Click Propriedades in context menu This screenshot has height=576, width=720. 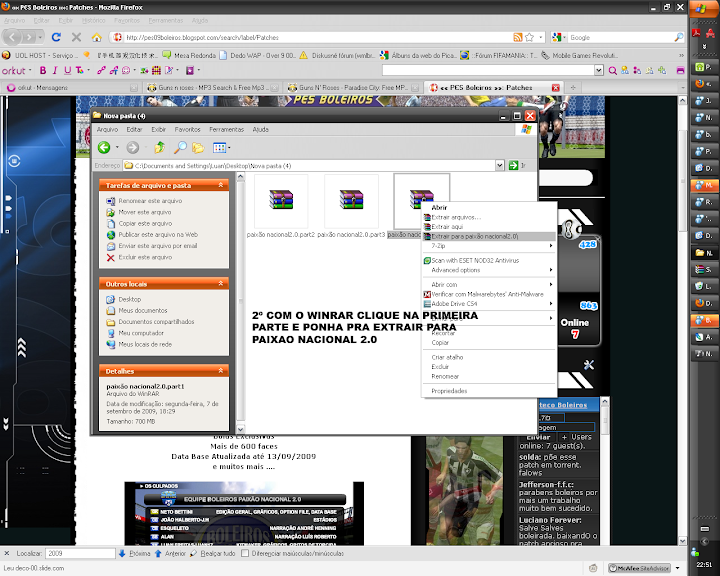tap(489, 391)
